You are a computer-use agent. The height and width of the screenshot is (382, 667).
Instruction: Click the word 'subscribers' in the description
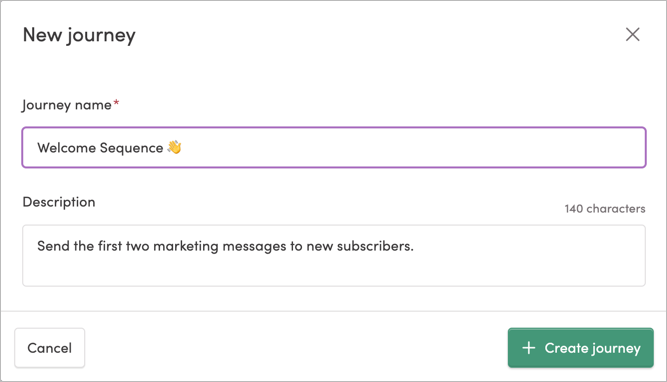click(x=373, y=246)
